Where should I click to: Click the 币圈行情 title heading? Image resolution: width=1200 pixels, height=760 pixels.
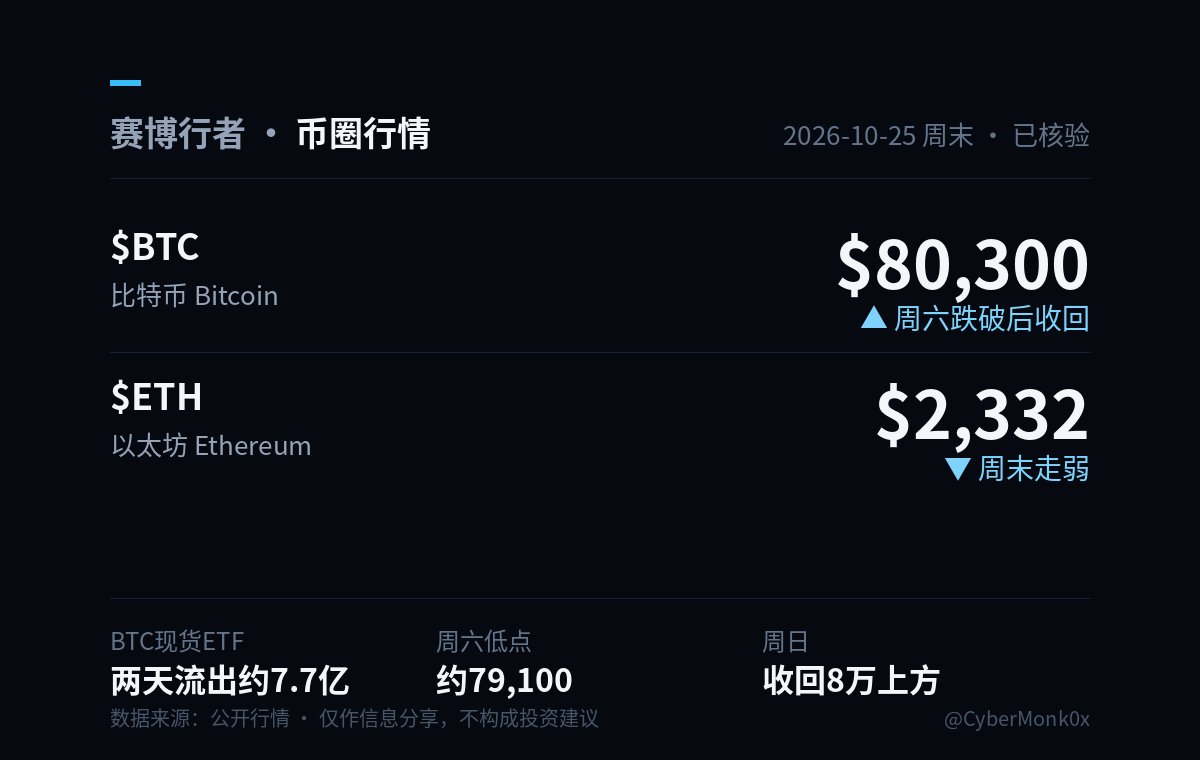[x=363, y=133]
